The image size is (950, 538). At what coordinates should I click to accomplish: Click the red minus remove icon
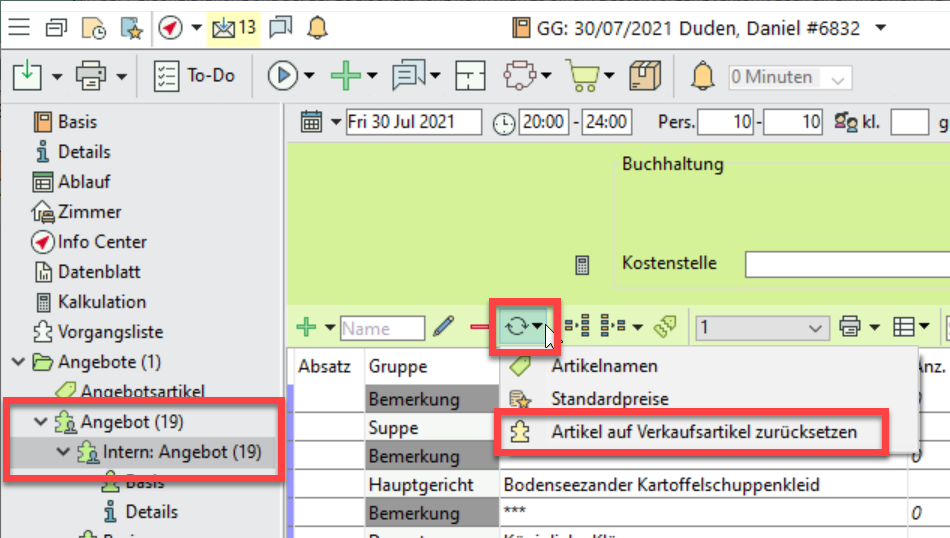click(x=479, y=327)
